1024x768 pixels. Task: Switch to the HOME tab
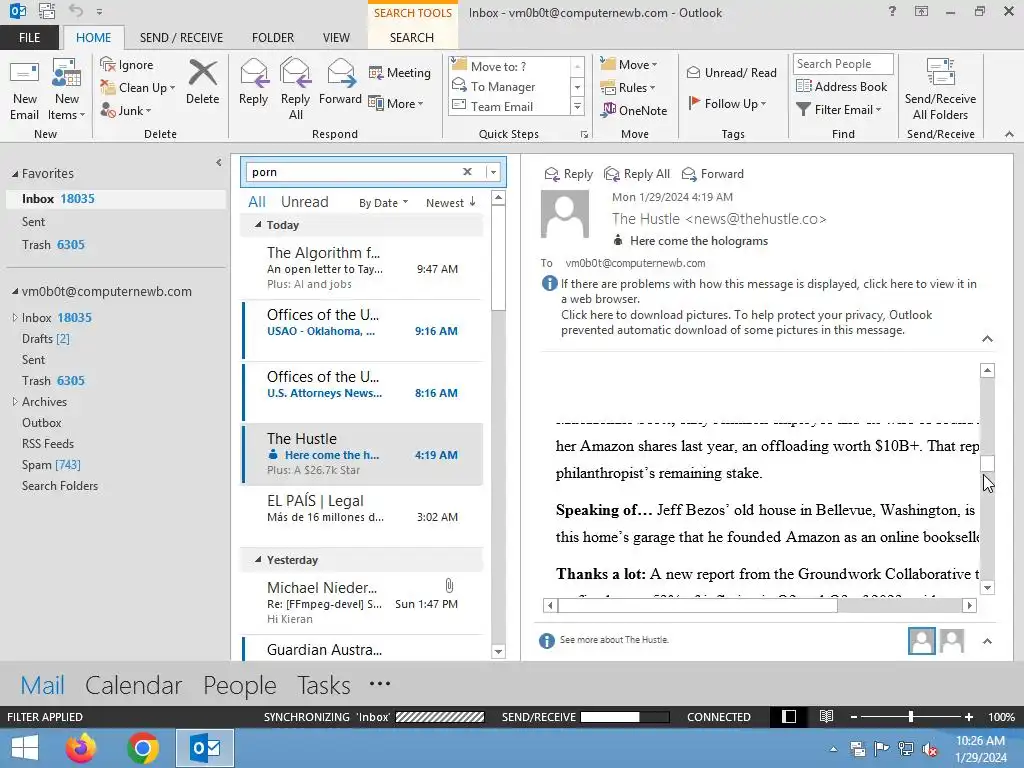coord(93,38)
